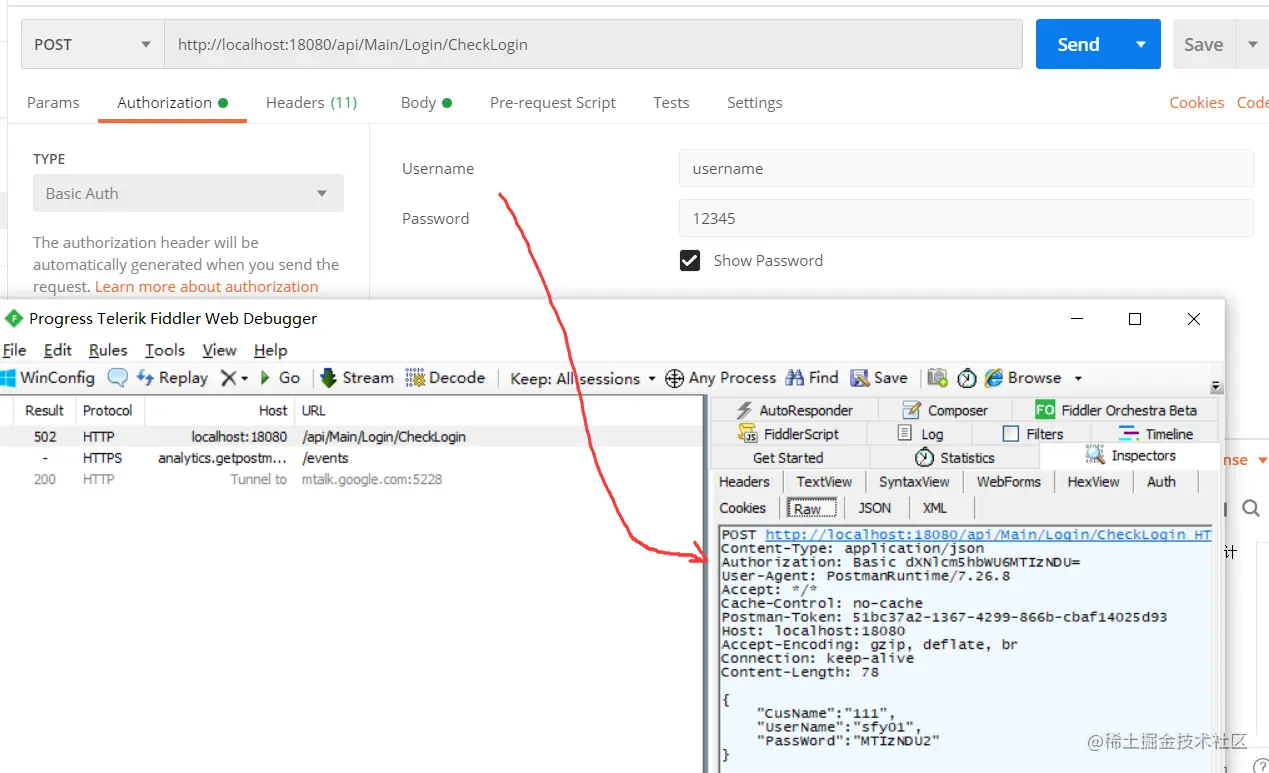The height and width of the screenshot is (773, 1269).
Task: Click the Any Process target icon
Action: click(x=675, y=378)
